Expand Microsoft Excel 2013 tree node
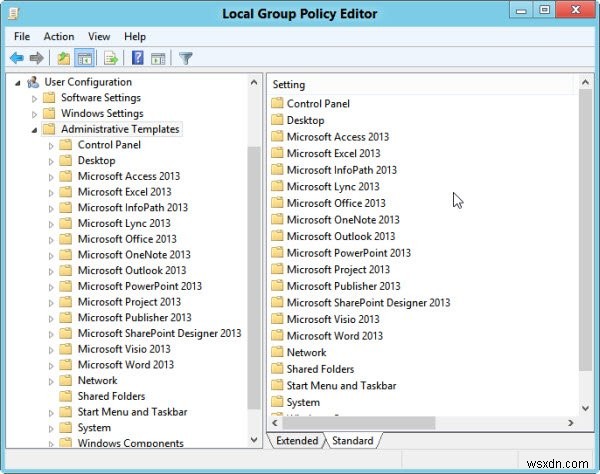600x474 pixels. [x=51, y=193]
